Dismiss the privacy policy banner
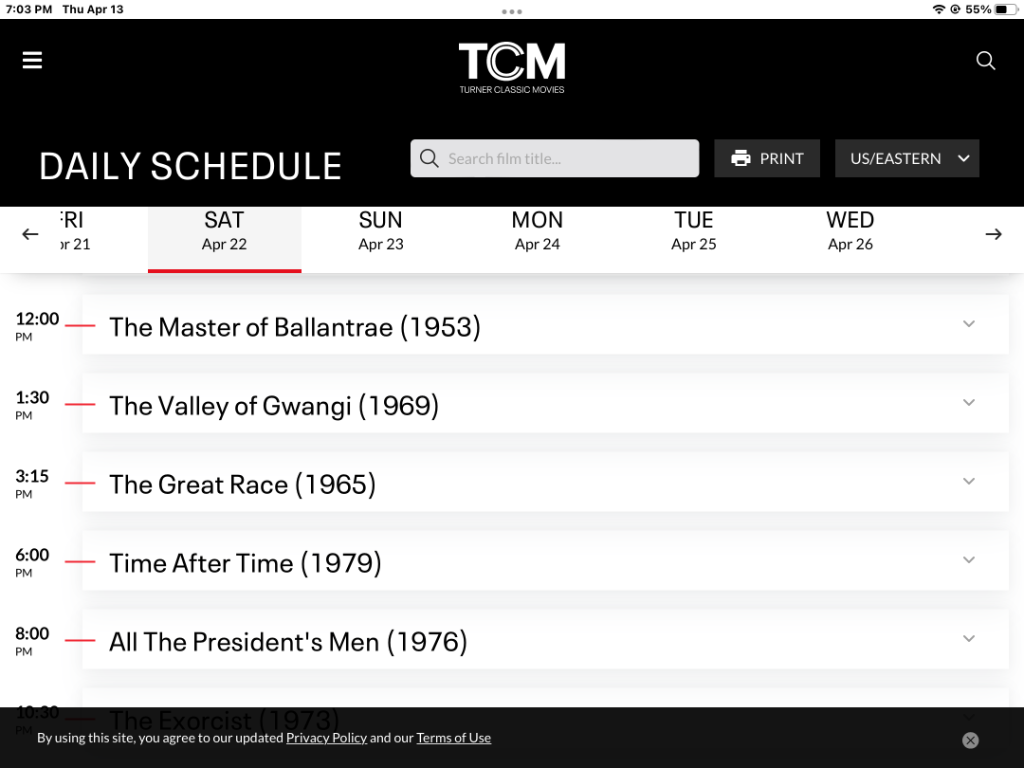Screen dimensions: 1024x768 pos(970,740)
